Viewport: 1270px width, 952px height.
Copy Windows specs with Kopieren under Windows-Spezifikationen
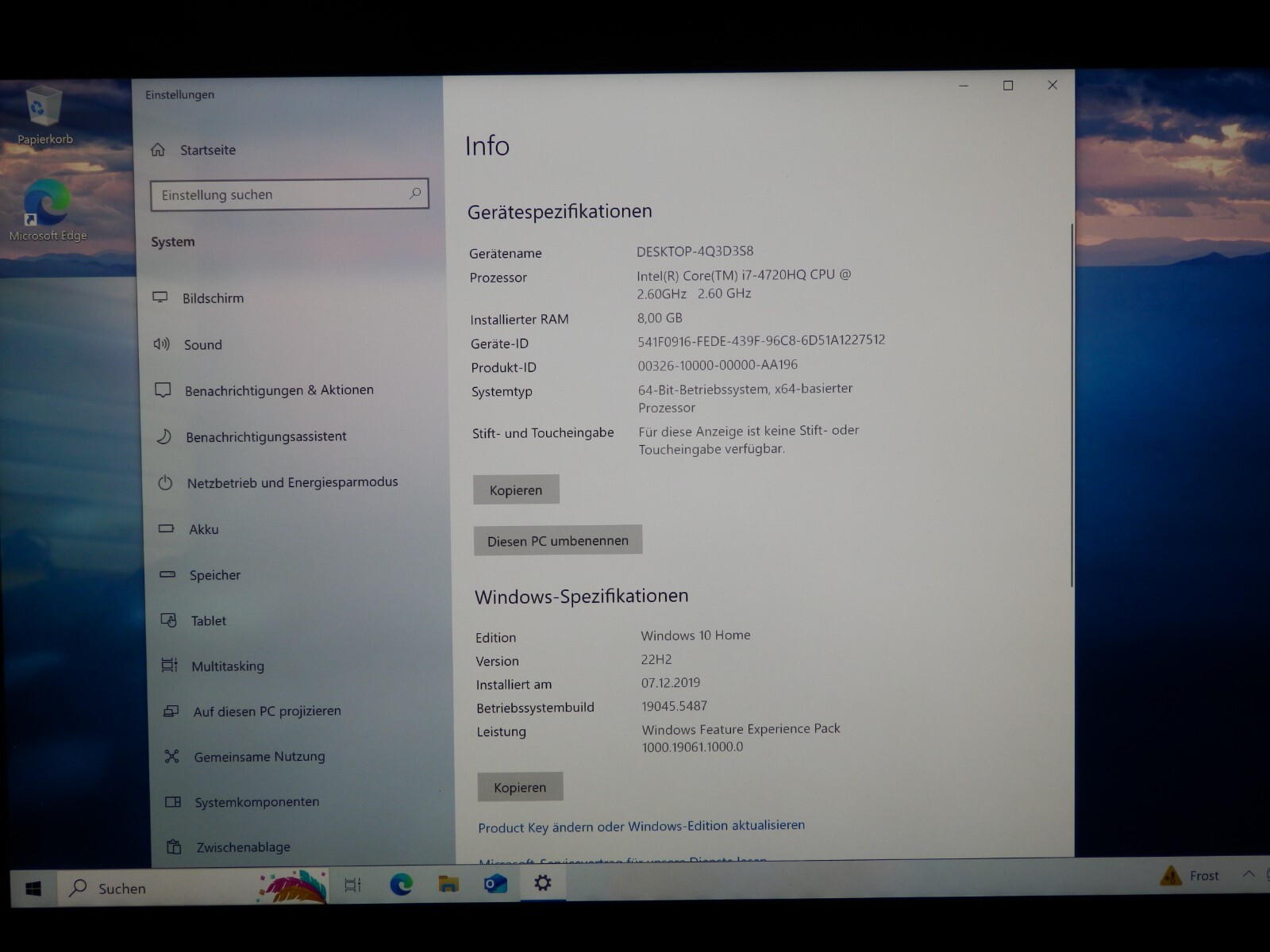(520, 787)
